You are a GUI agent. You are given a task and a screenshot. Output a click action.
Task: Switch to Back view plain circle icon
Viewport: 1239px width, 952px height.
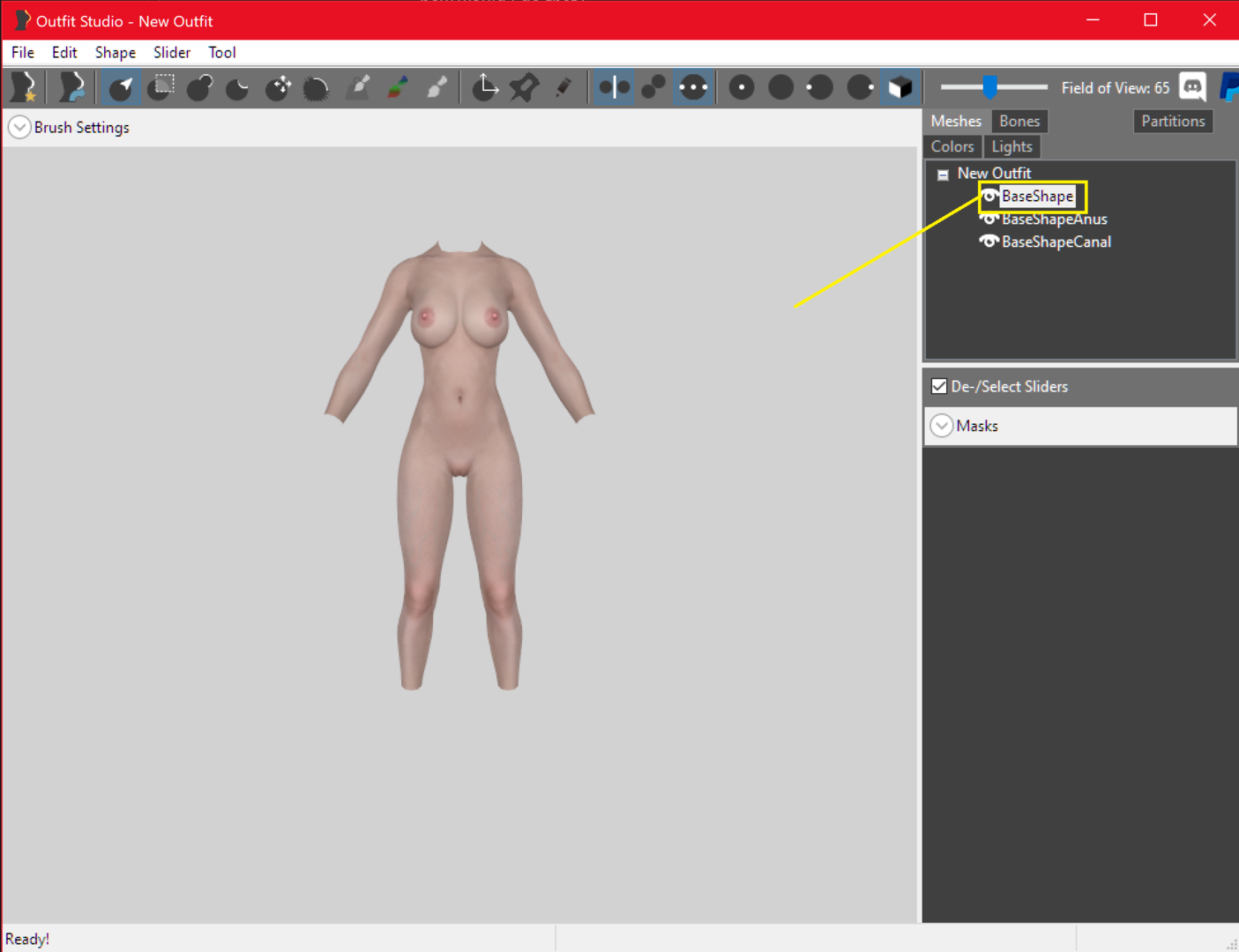click(780, 87)
